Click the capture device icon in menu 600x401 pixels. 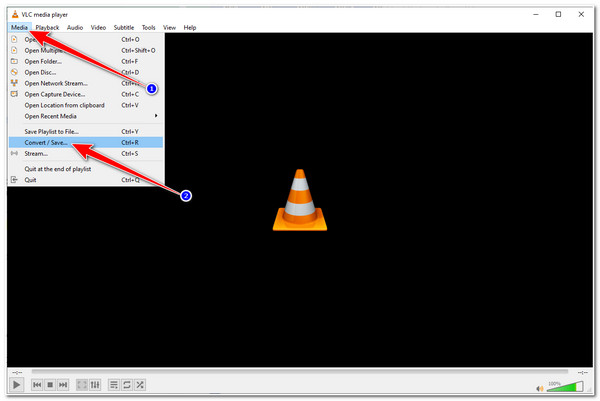[14, 94]
